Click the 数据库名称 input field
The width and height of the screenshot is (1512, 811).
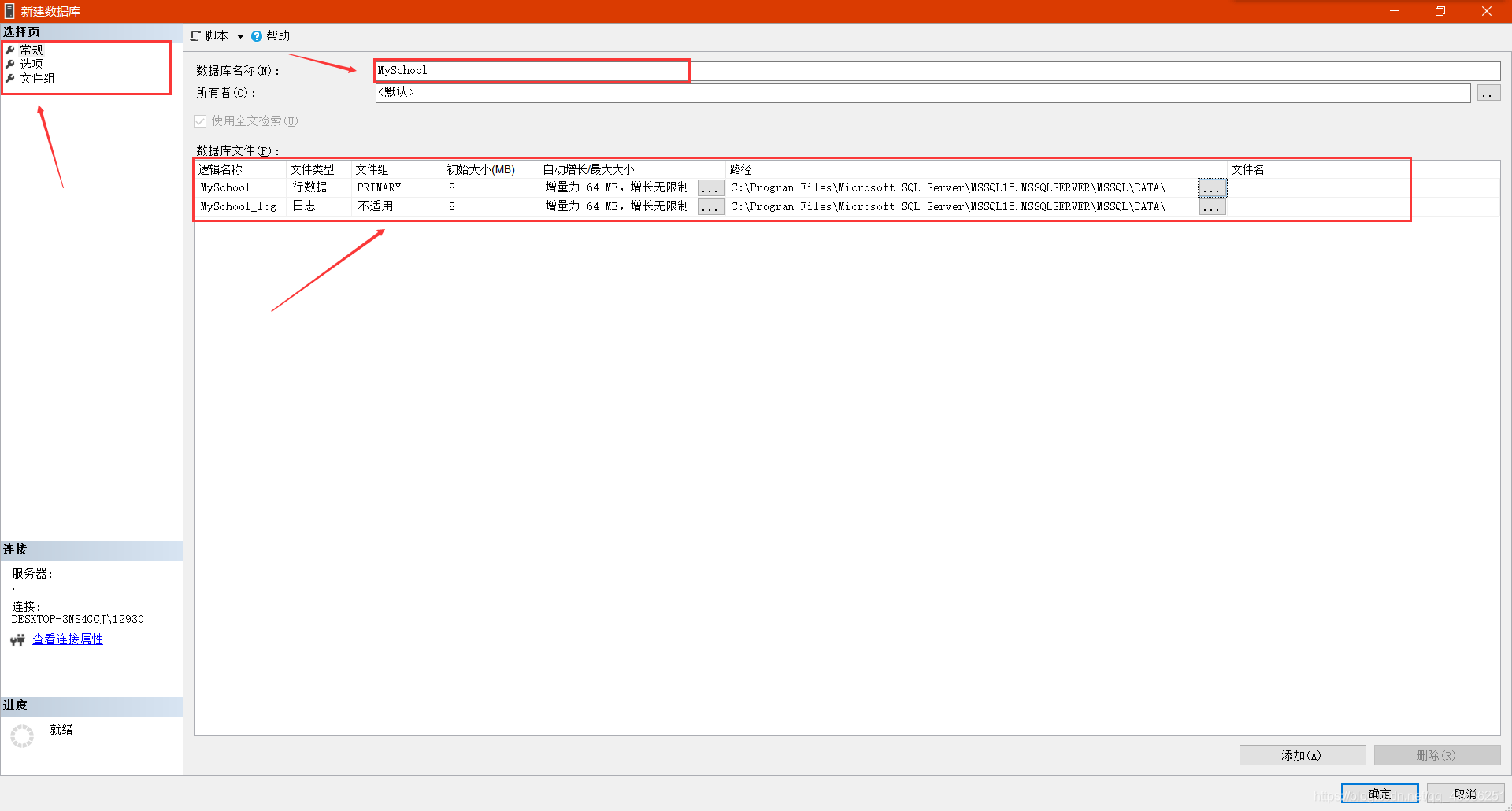point(937,71)
